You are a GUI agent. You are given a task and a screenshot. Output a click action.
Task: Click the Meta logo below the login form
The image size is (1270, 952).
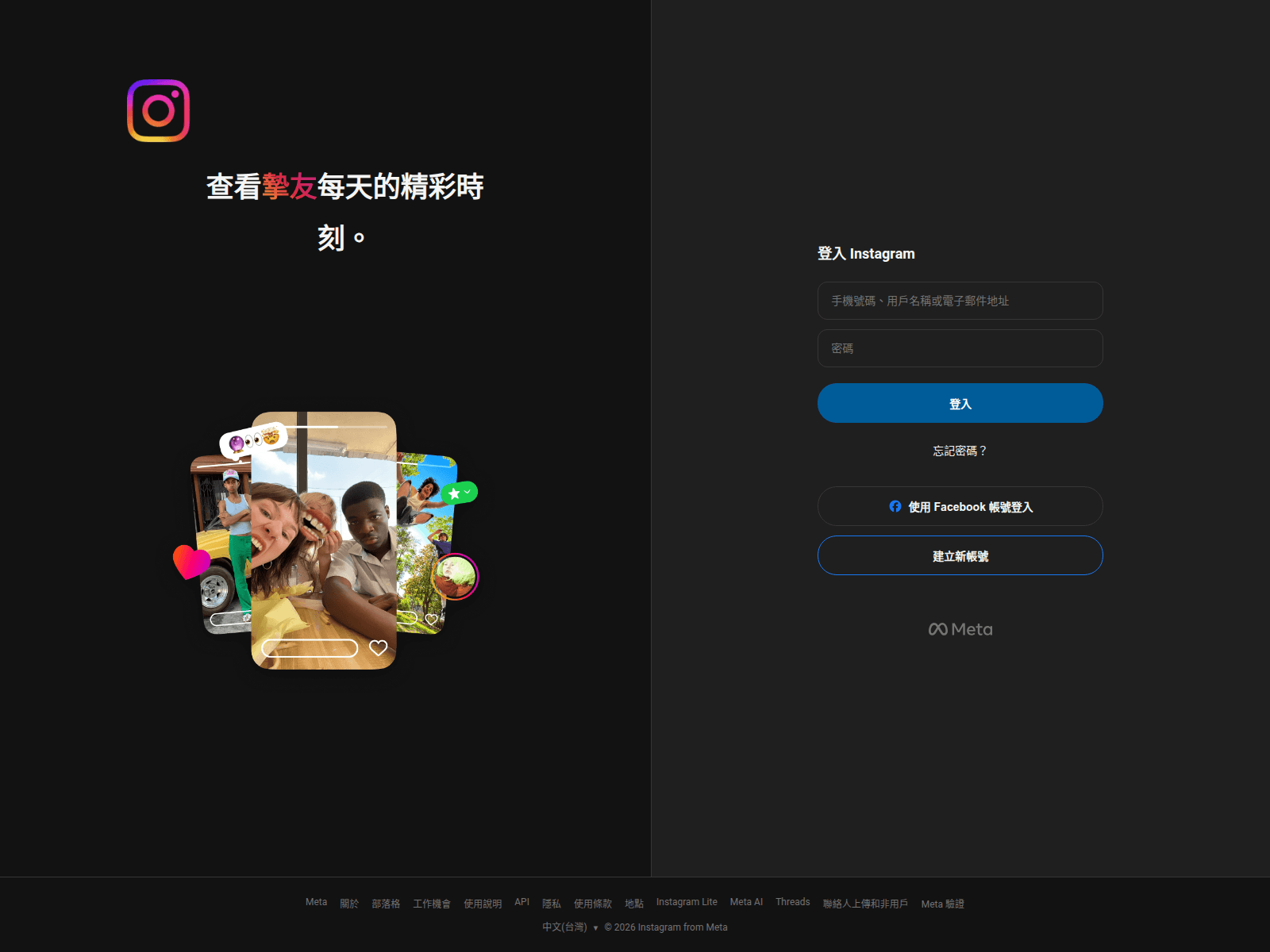[960, 629]
